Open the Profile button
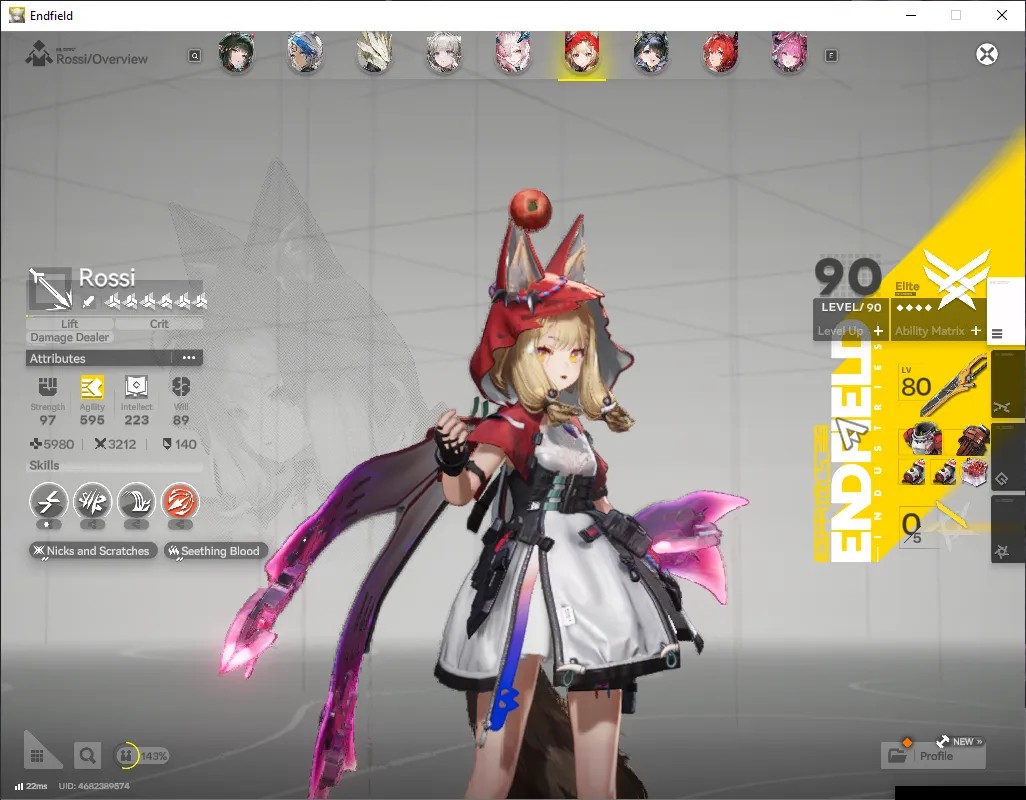The width and height of the screenshot is (1026, 800). tap(933, 756)
